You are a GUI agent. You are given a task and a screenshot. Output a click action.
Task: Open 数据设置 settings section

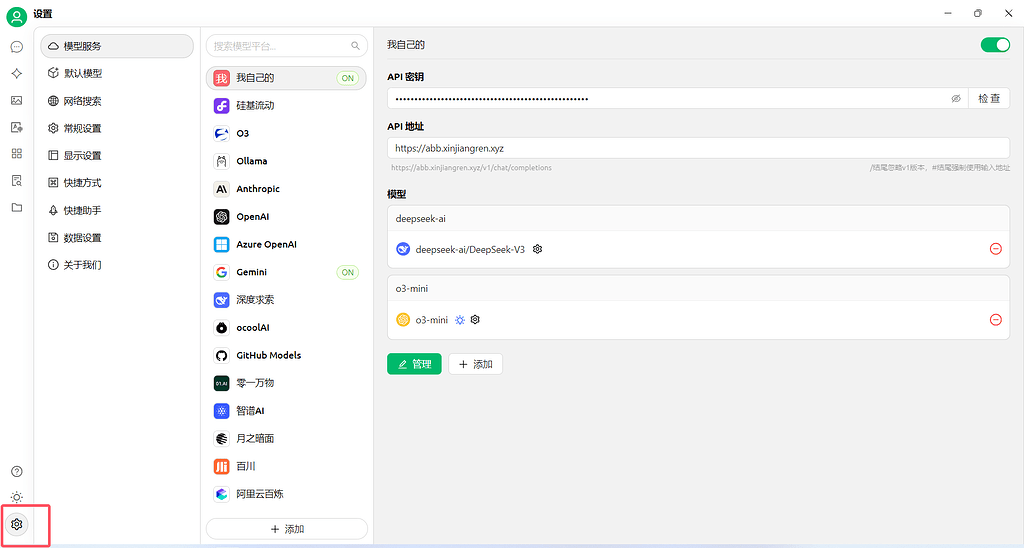117,238
